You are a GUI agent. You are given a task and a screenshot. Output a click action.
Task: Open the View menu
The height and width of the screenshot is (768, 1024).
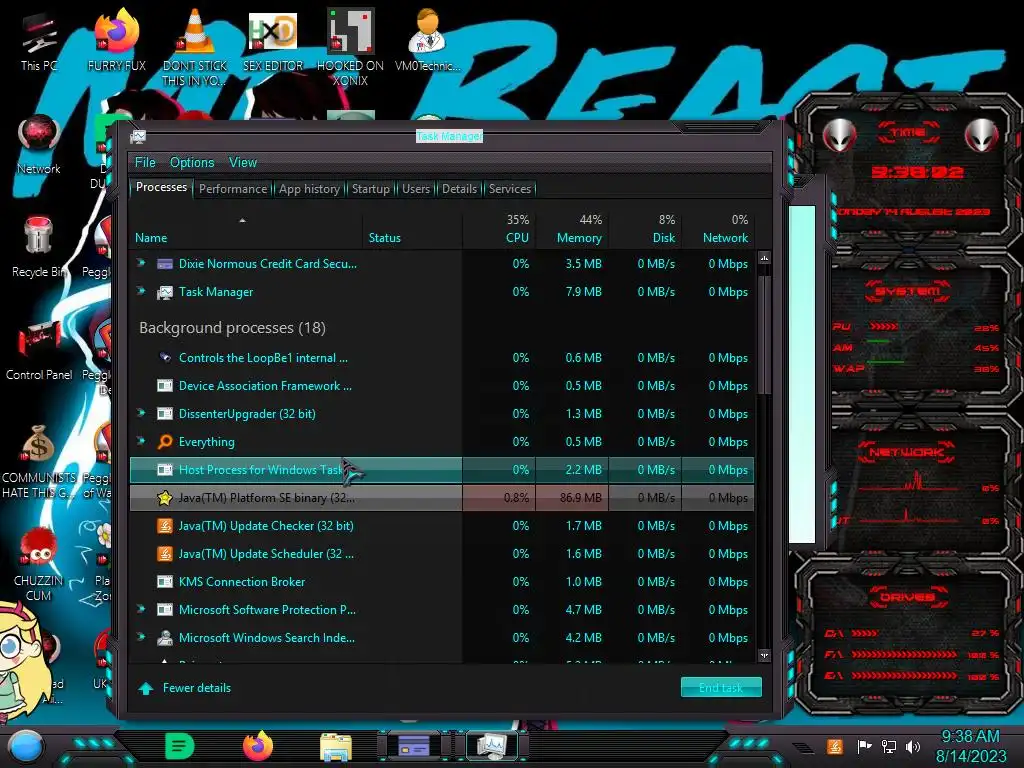(x=243, y=163)
